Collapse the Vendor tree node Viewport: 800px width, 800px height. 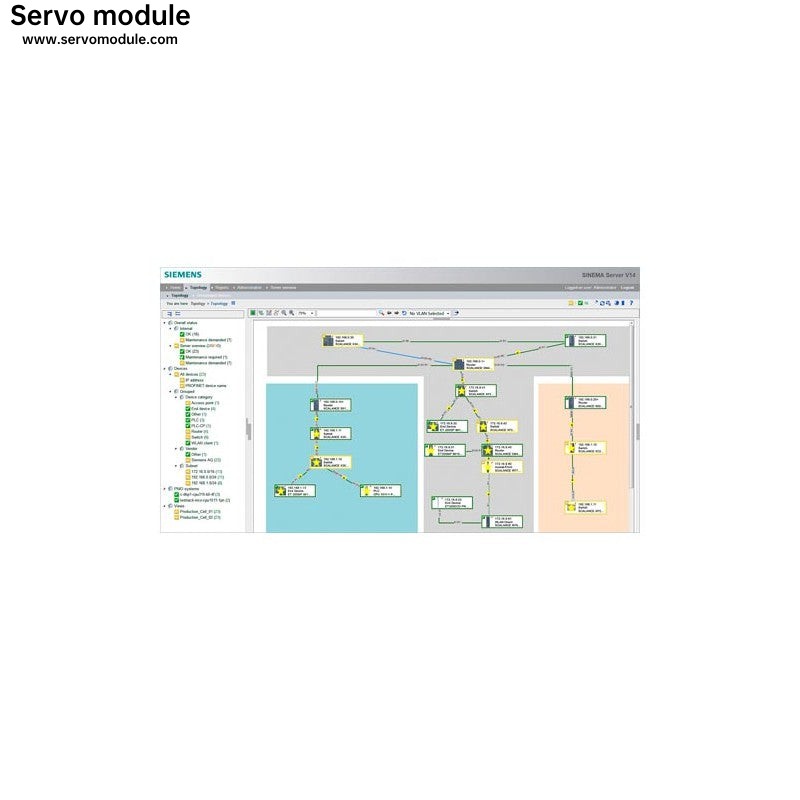[x=176, y=448]
